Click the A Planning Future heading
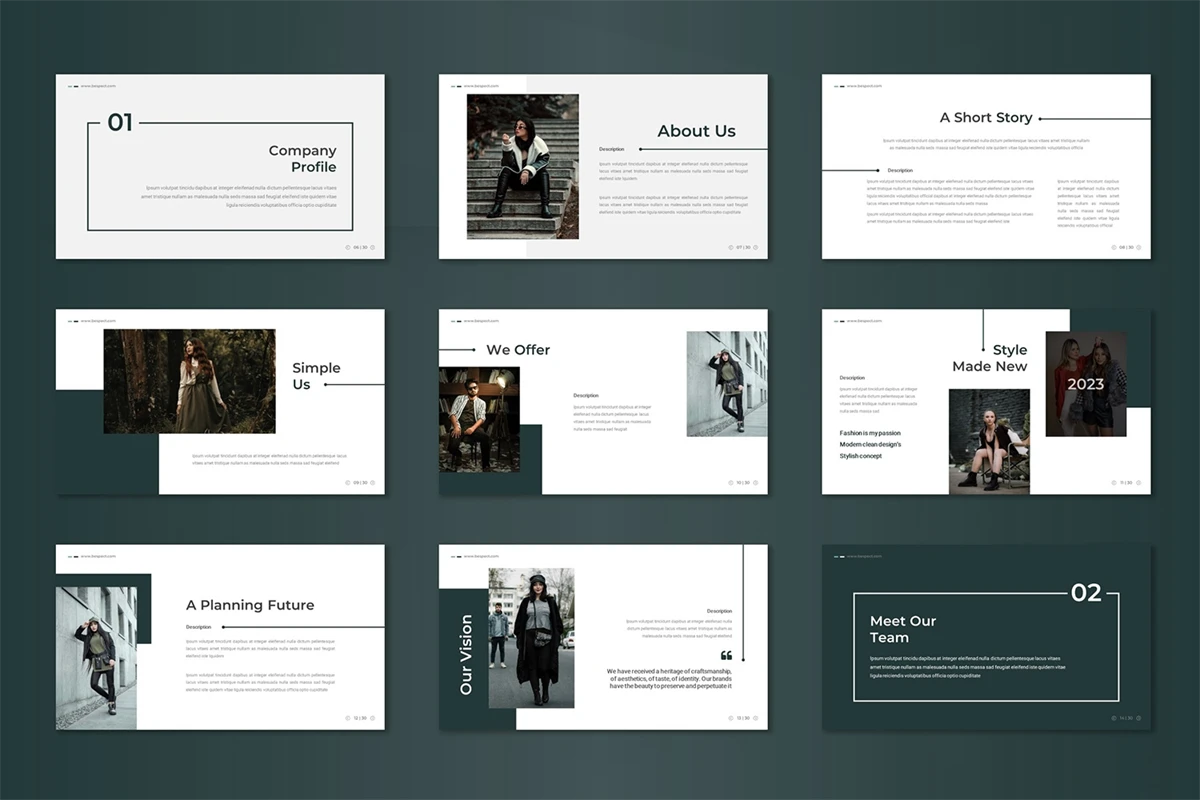The height and width of the screenshot is (800, 1200). [250, 605]
